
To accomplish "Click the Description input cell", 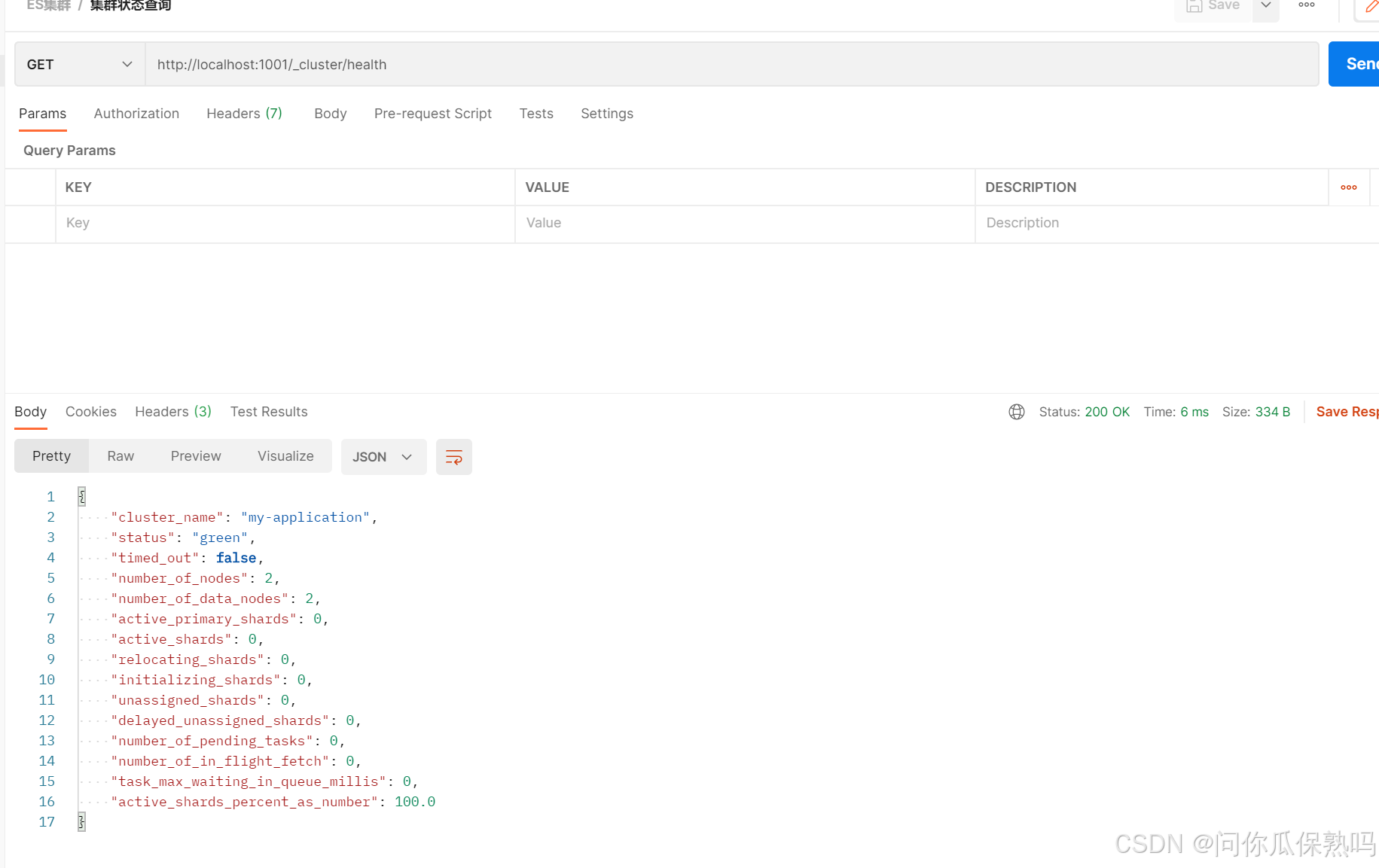I will (1177, 224).
